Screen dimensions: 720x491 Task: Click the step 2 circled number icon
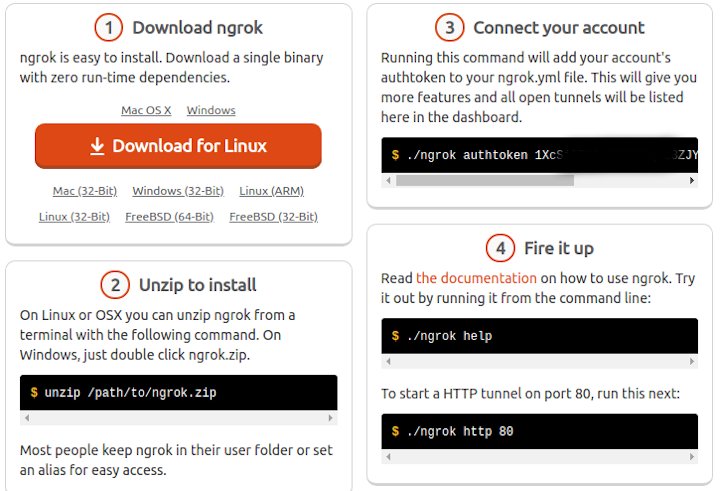115,285
